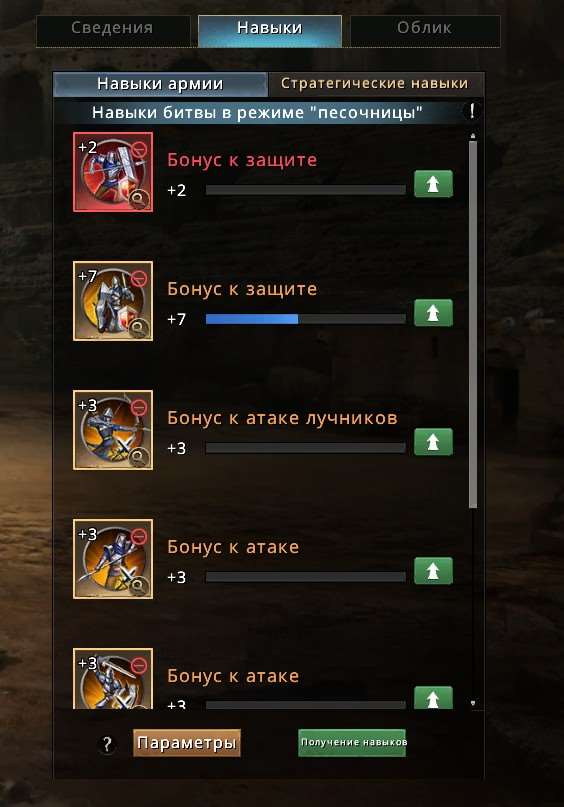The width and height of the screenshot is (564, 807).
Task: Select the Навыки армии tab
Action: click(160, 84)
